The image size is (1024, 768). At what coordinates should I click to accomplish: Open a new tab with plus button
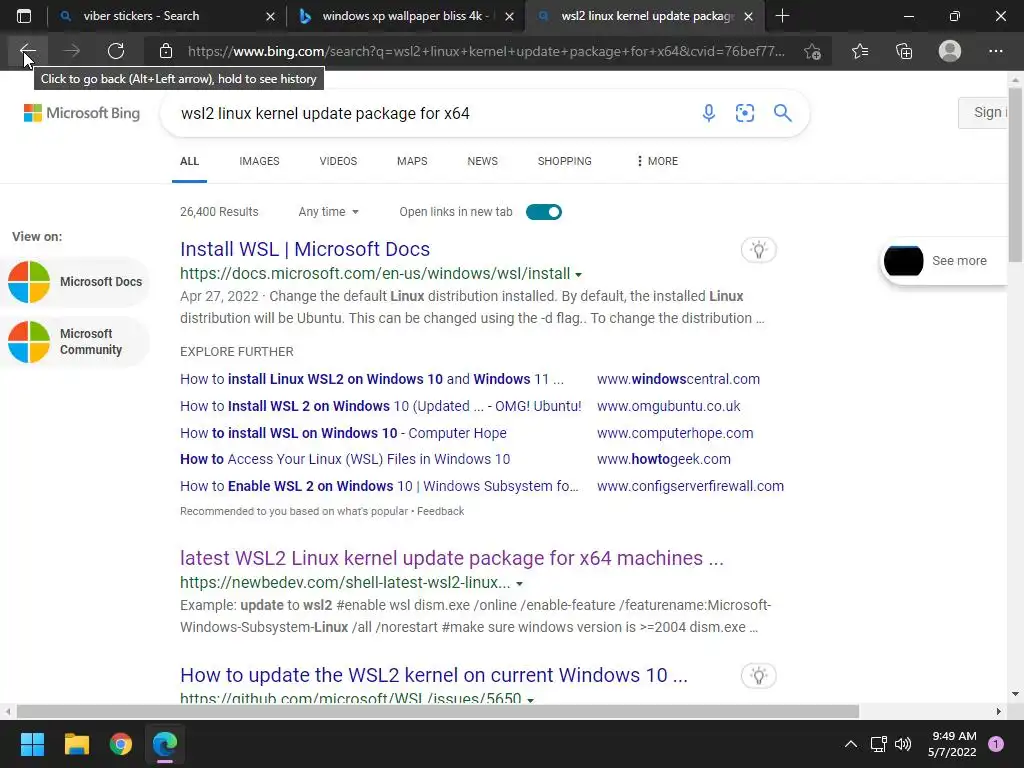pos(782,16)
